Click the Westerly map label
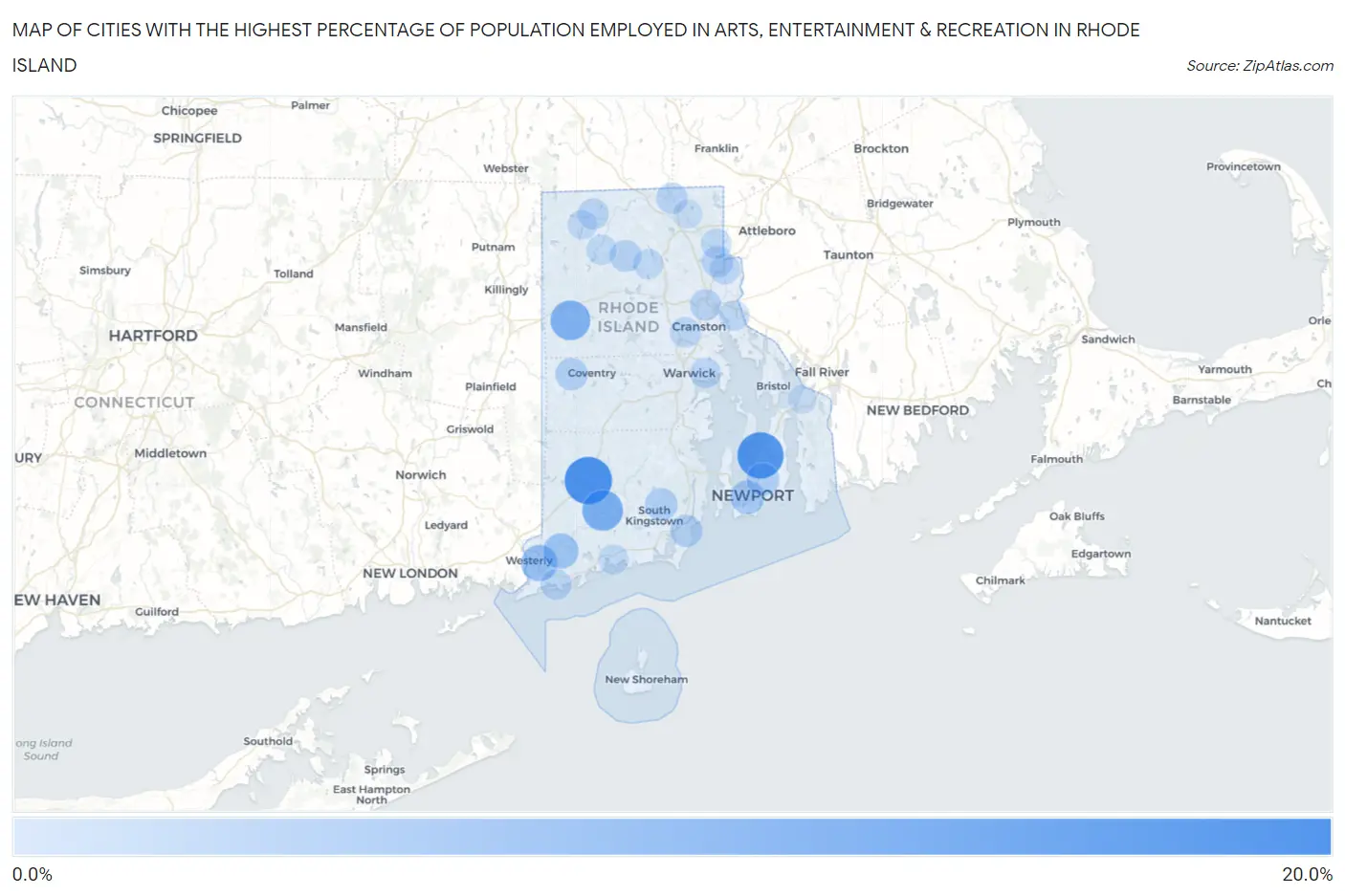Screen dimensions: 1345x896 click(529, 560)
